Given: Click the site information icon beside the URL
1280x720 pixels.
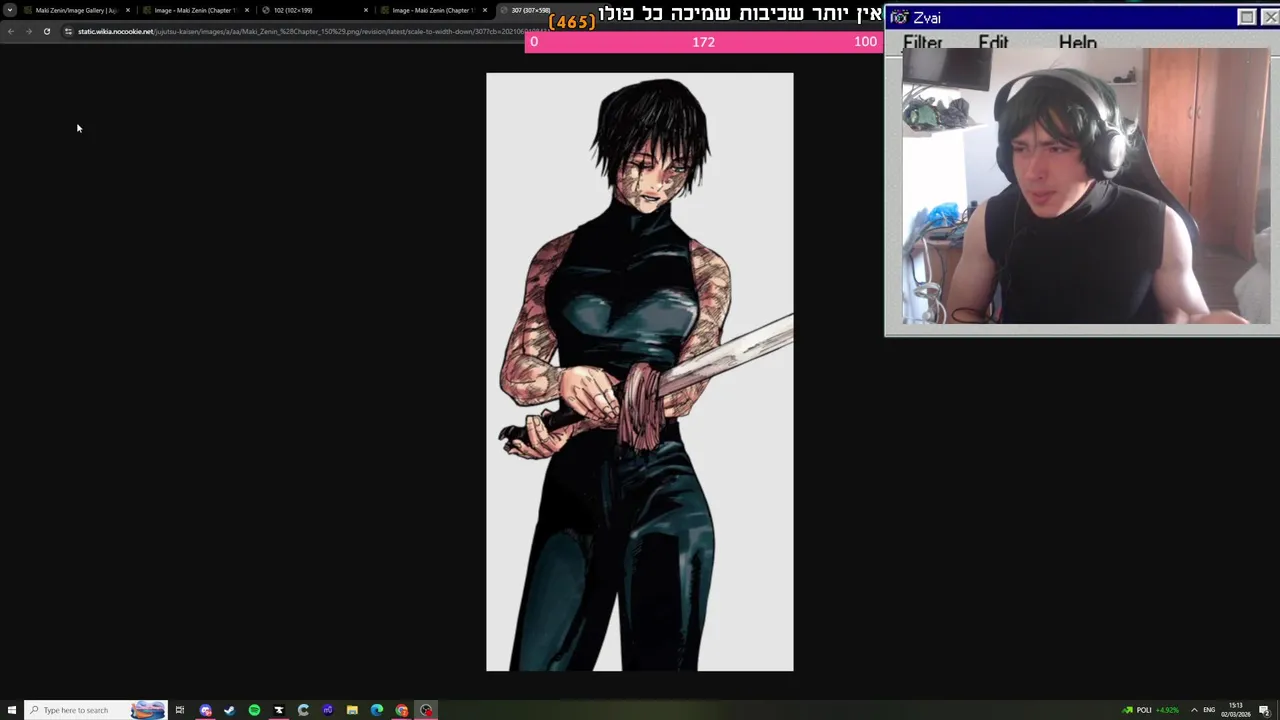Looking at the screenshot, I should tap(68, 31).
